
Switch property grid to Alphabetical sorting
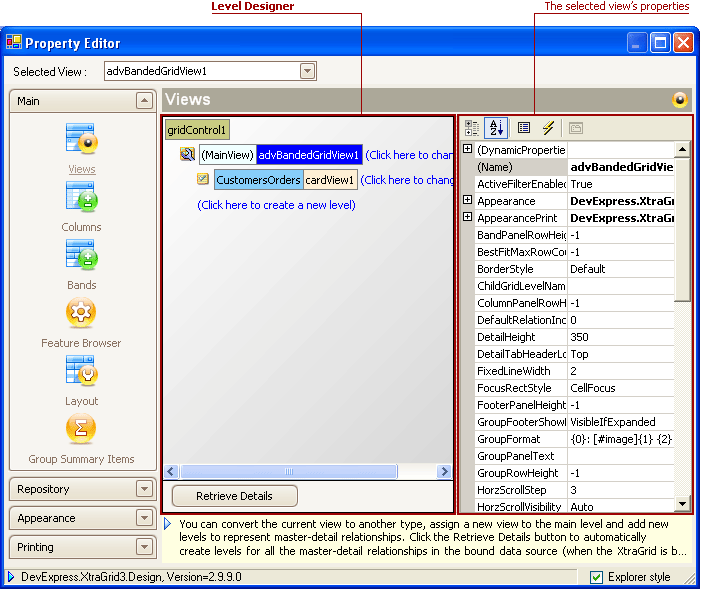pyautogui.click(x=496, y=128)
